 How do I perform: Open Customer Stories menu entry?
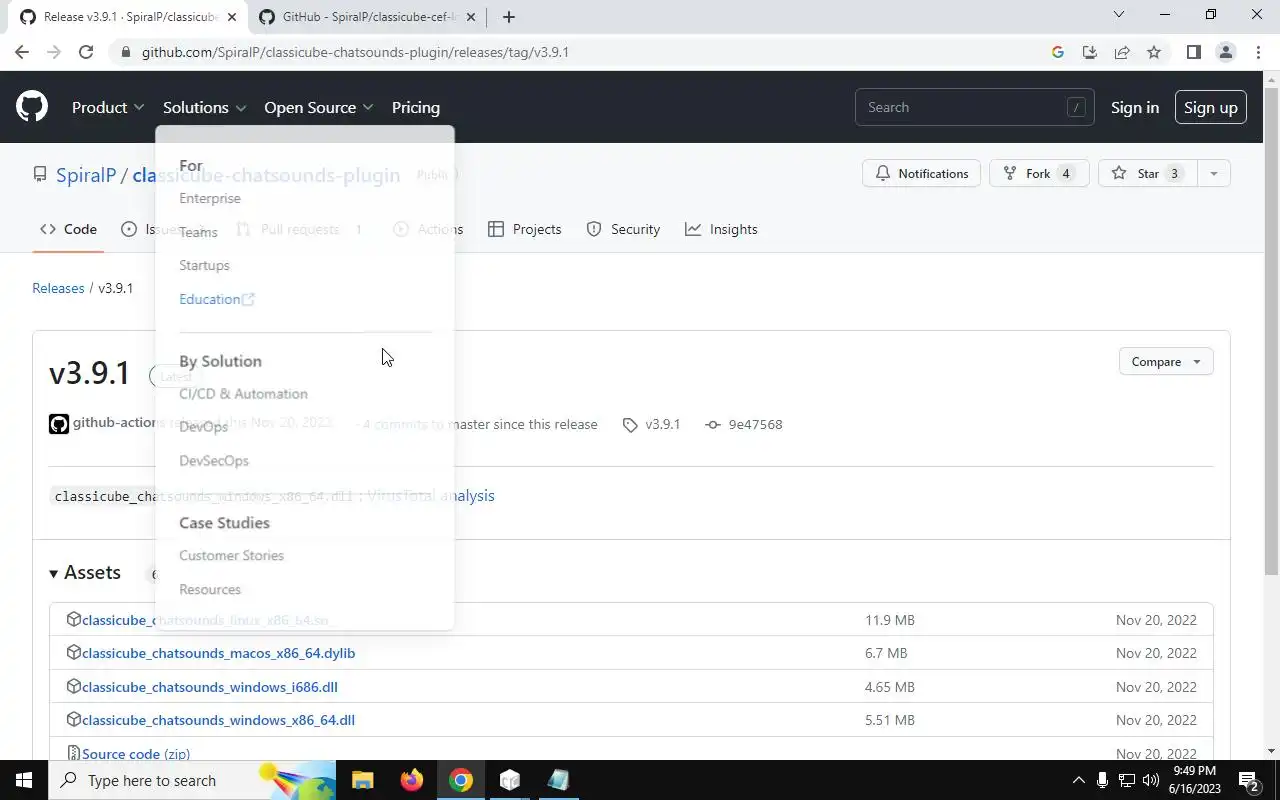point(231,555)
